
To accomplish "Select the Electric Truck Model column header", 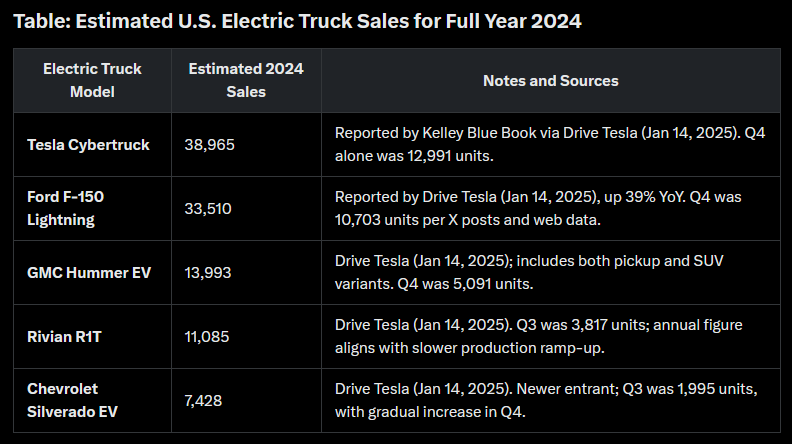I will 92,80.
